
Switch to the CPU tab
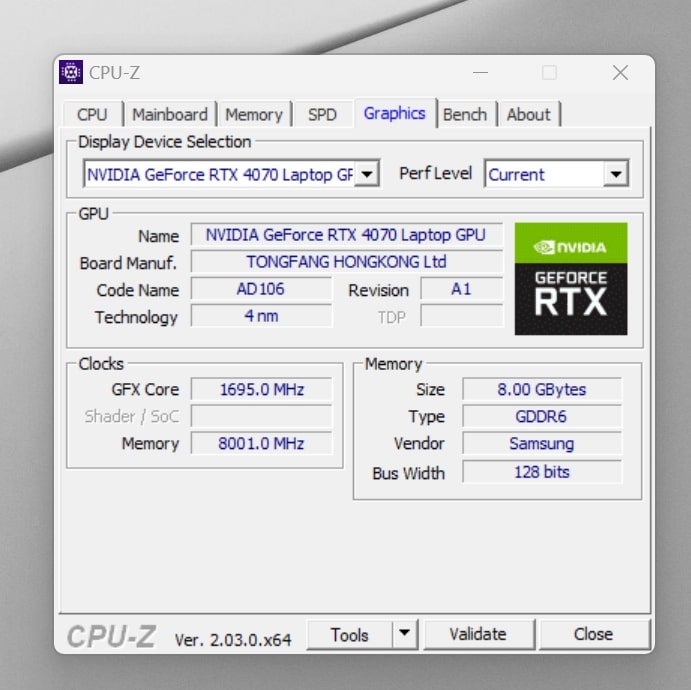[92, 114]
